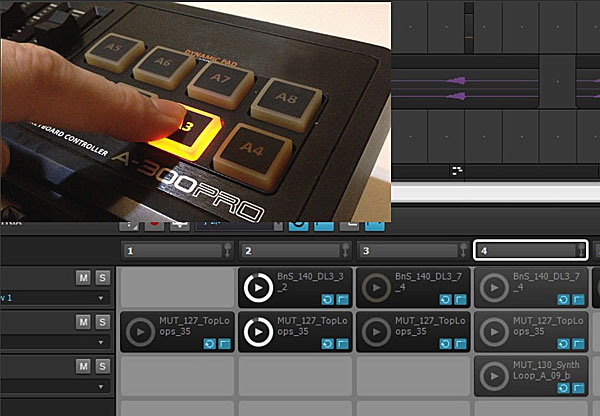
Task: Click the red record button in Matrix toolbar
Action: pyautogui.click(x=155, y=226)
